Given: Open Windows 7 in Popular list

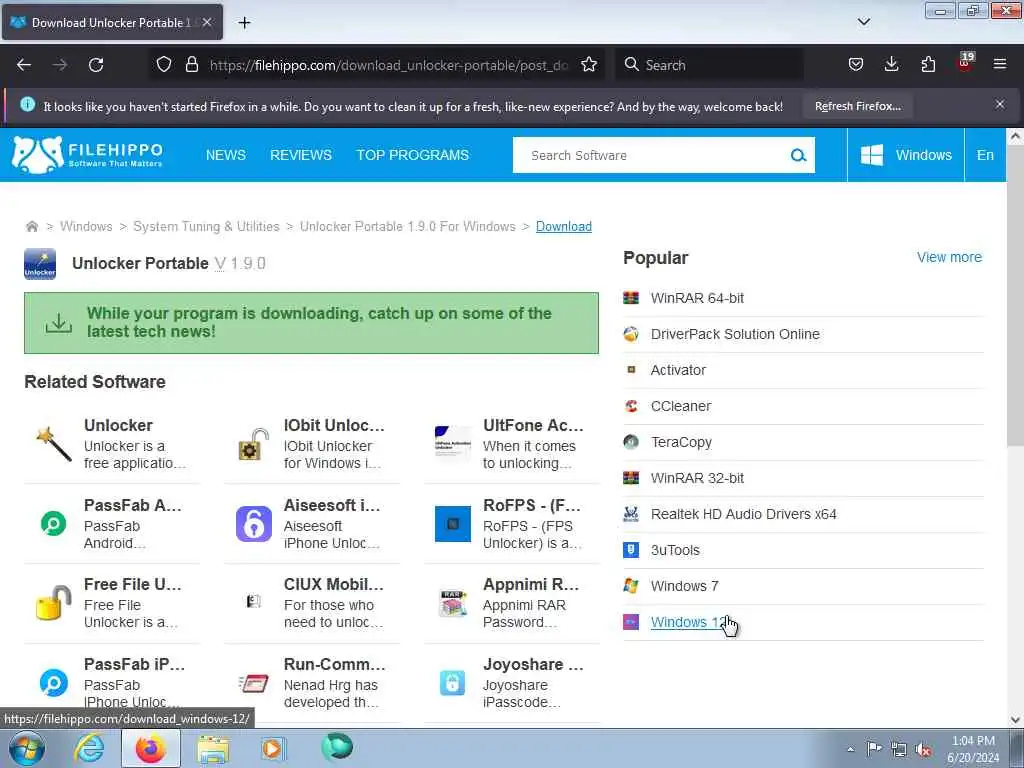Looking at the screenshot, I should (684, 586).
